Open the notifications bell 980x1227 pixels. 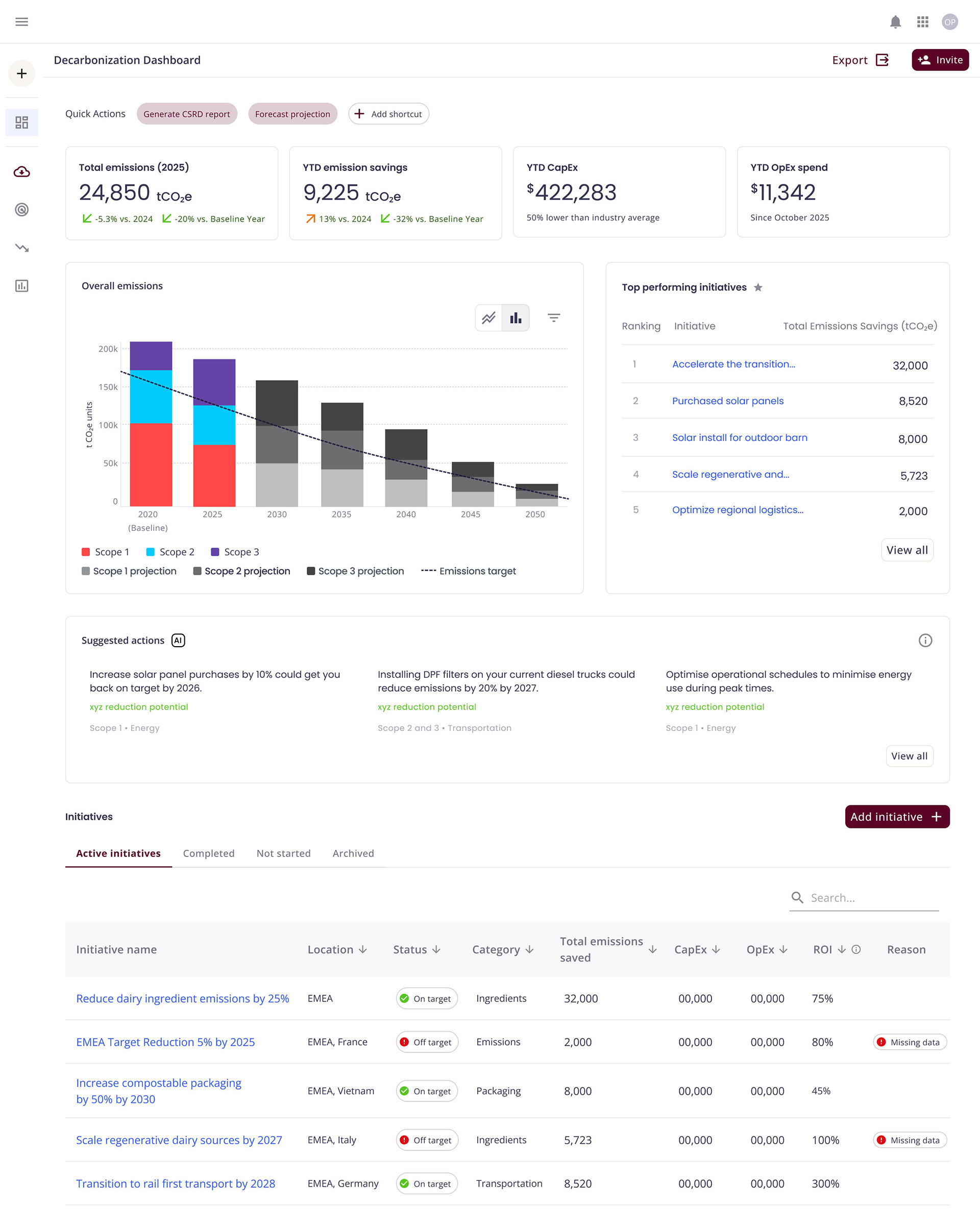tap(895, 22)
